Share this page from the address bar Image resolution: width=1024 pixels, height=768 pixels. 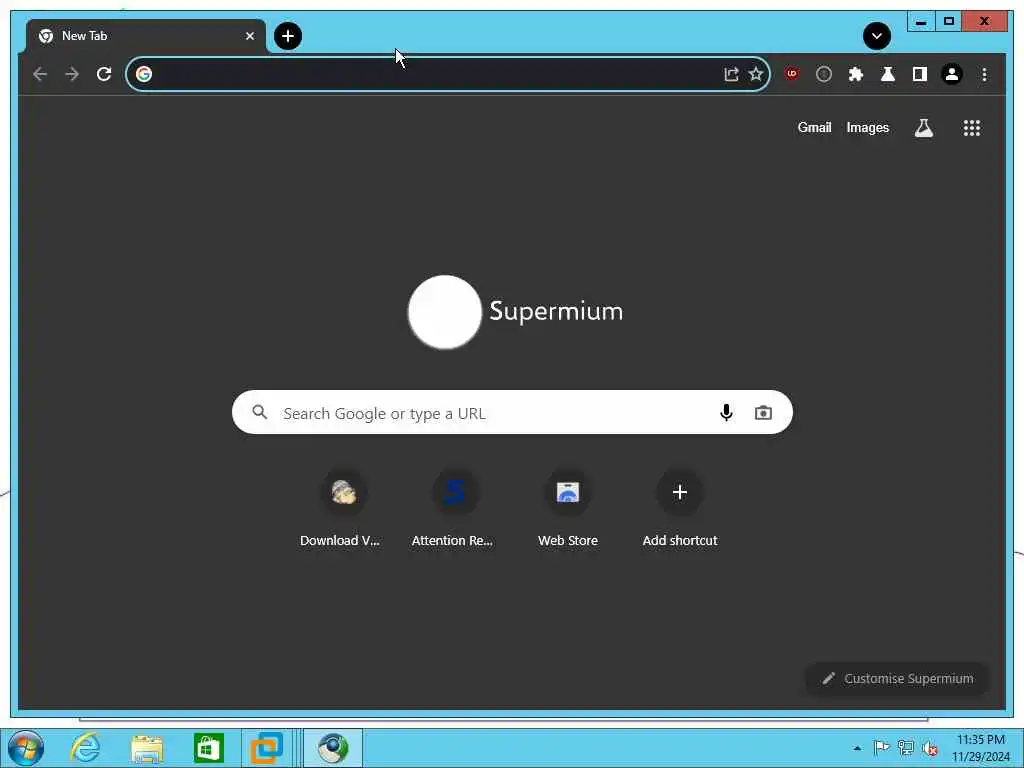(731, 74)
